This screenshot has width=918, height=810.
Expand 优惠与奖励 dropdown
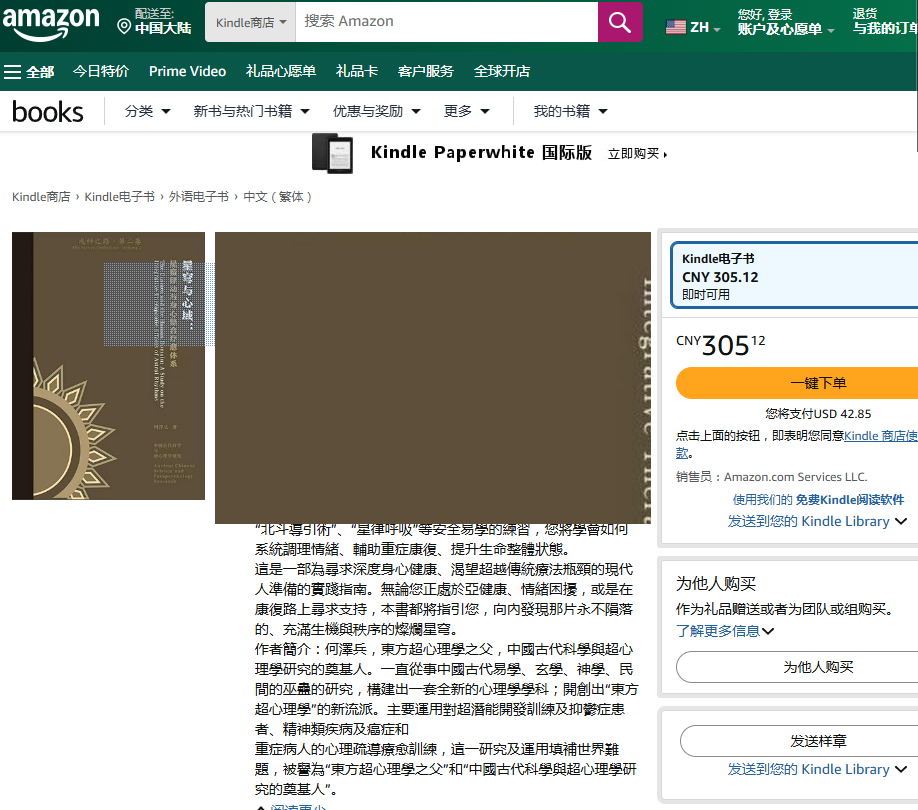tap(376, 111)
